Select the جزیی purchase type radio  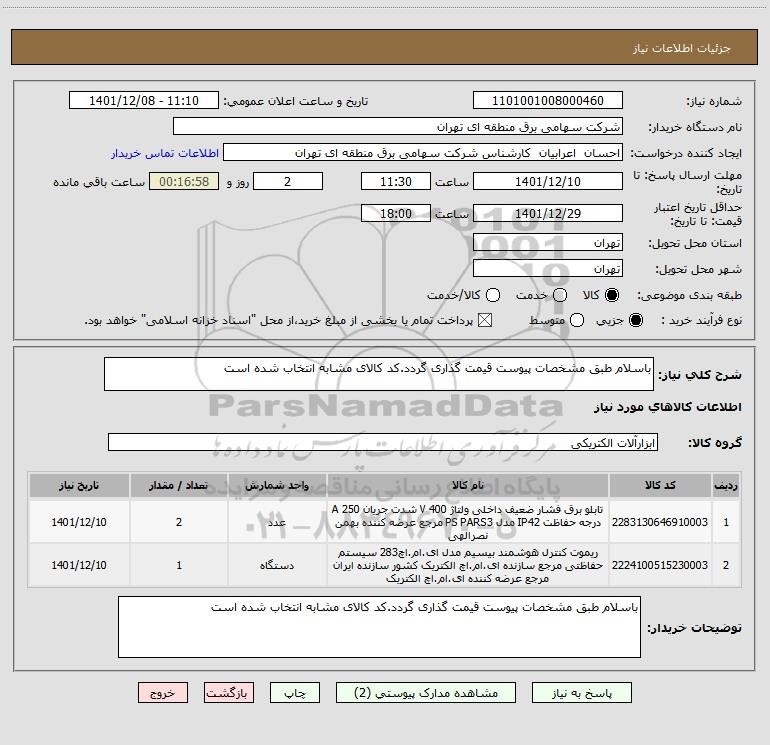[x=635, y=321]
